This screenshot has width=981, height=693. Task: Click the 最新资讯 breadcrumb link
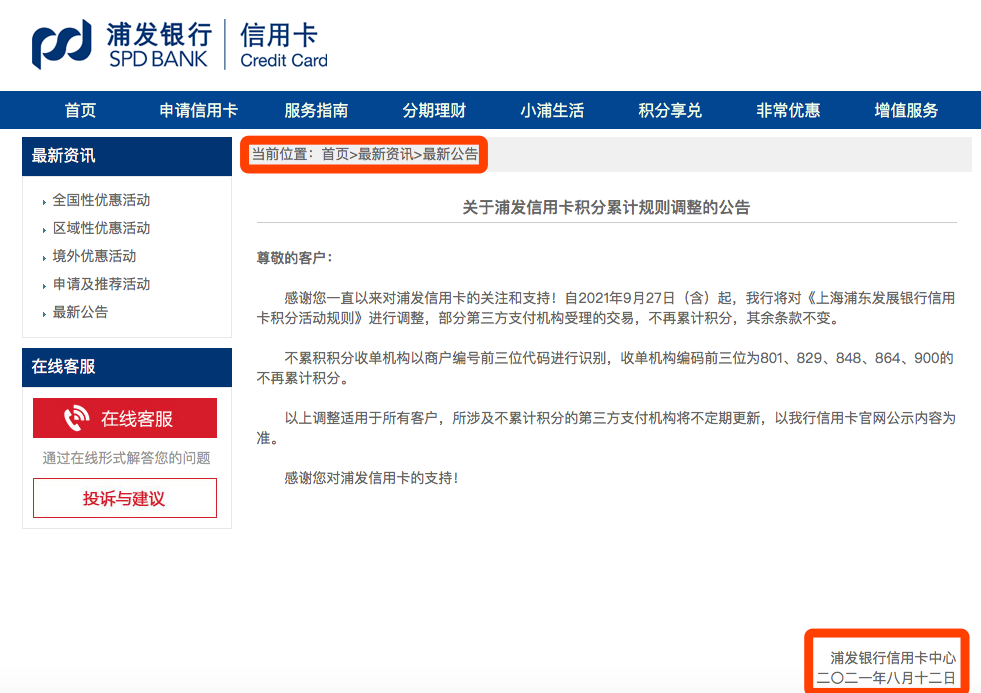pyautogui.click(x=385, y=154)
